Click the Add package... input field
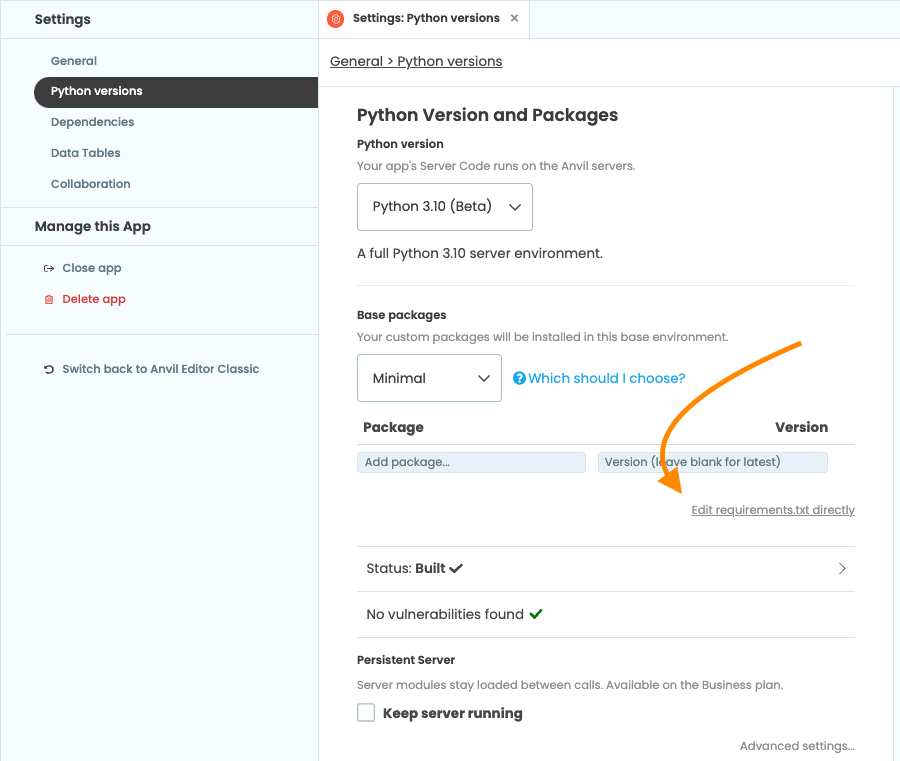Viewport: 900px width, 761px height. pos(471,462)
